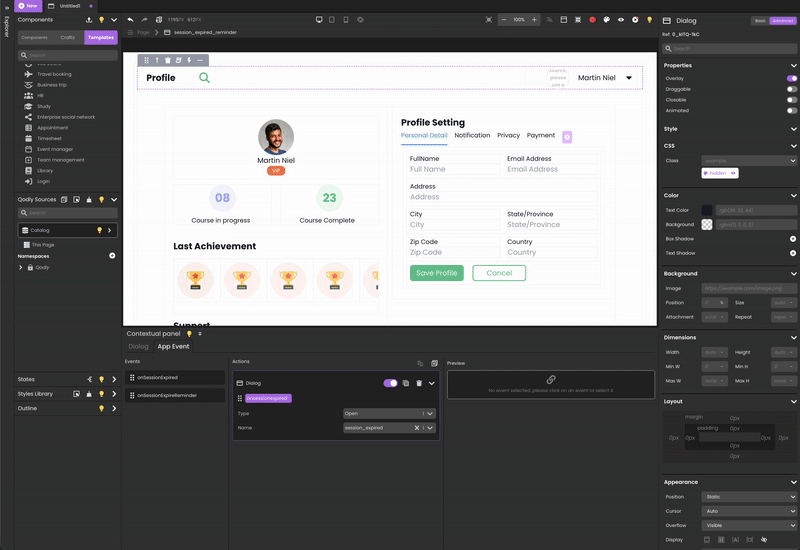Click the Save Profile button
Image resolution: width=800 pixels, height=550 pixels.
(436, 273)
